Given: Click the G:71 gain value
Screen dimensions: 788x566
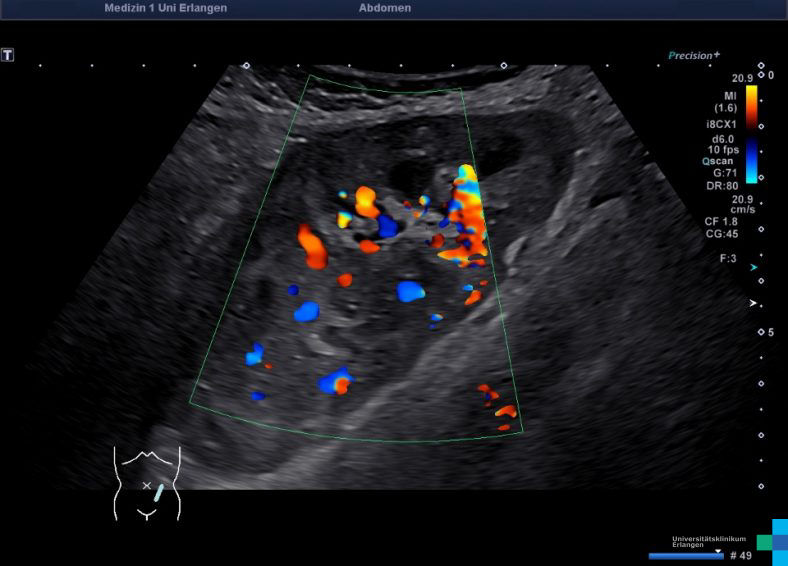Looking at the screenshot, I should click(725, 172).
